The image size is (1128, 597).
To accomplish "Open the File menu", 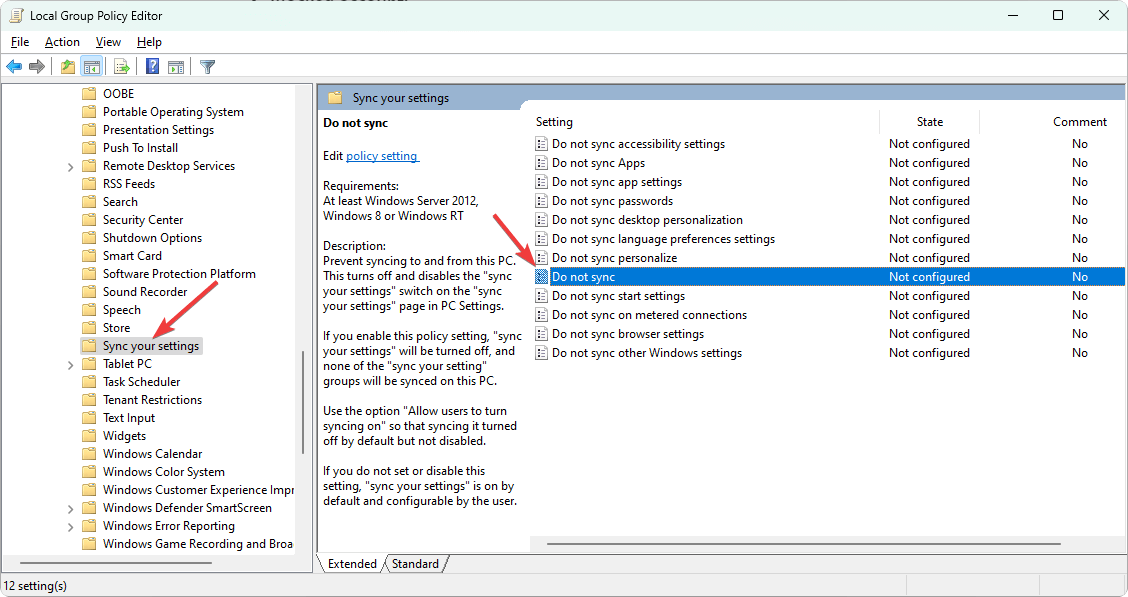I will pos(20,42).
